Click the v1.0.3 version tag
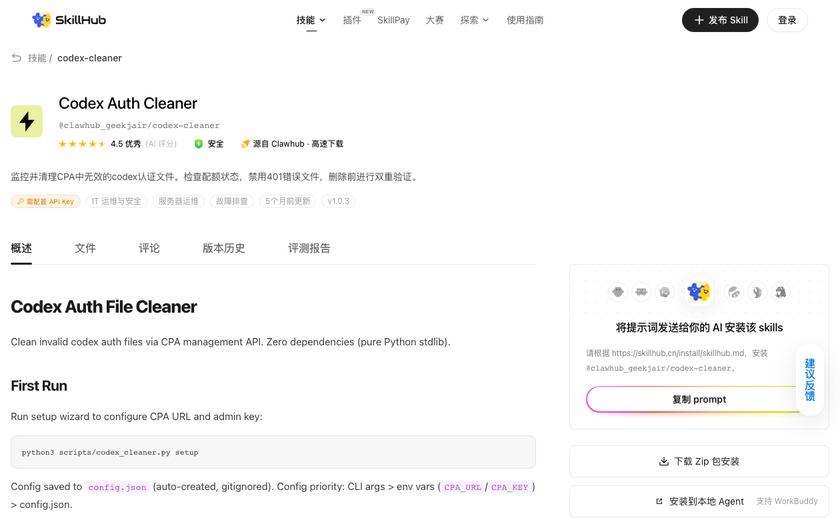 338,201
